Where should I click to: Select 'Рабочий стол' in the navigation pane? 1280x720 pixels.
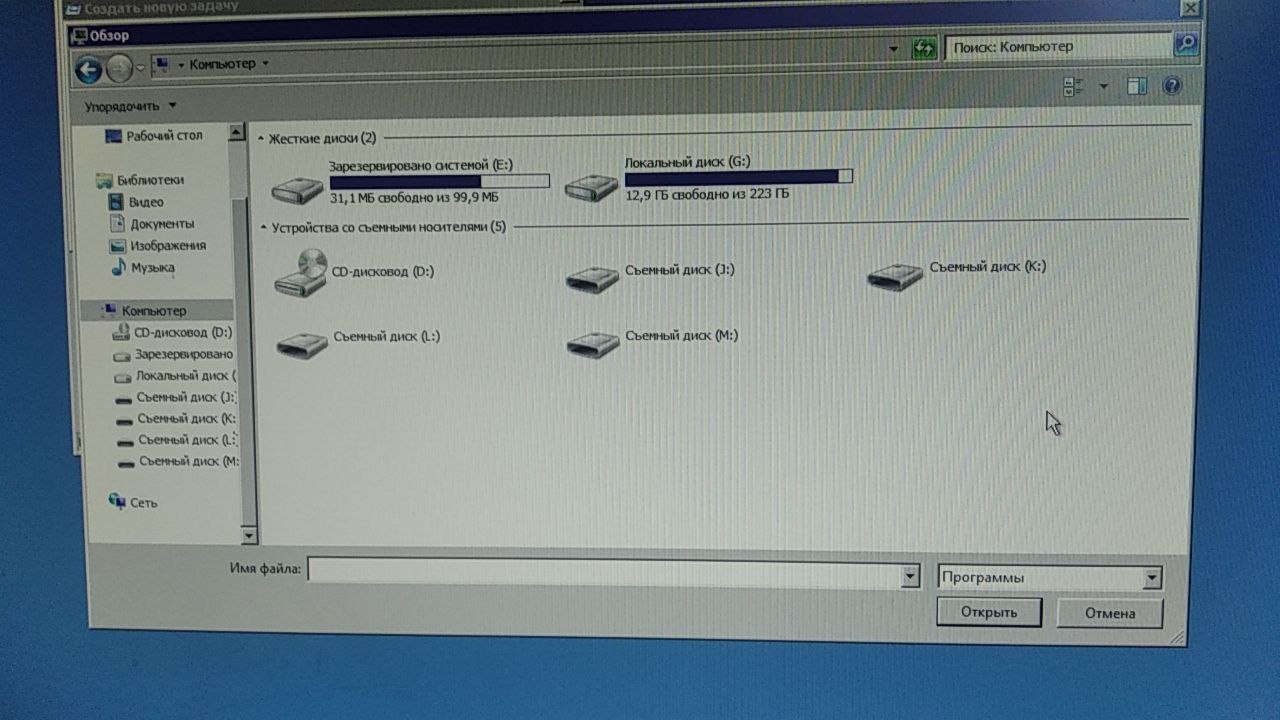coord(154,135)
